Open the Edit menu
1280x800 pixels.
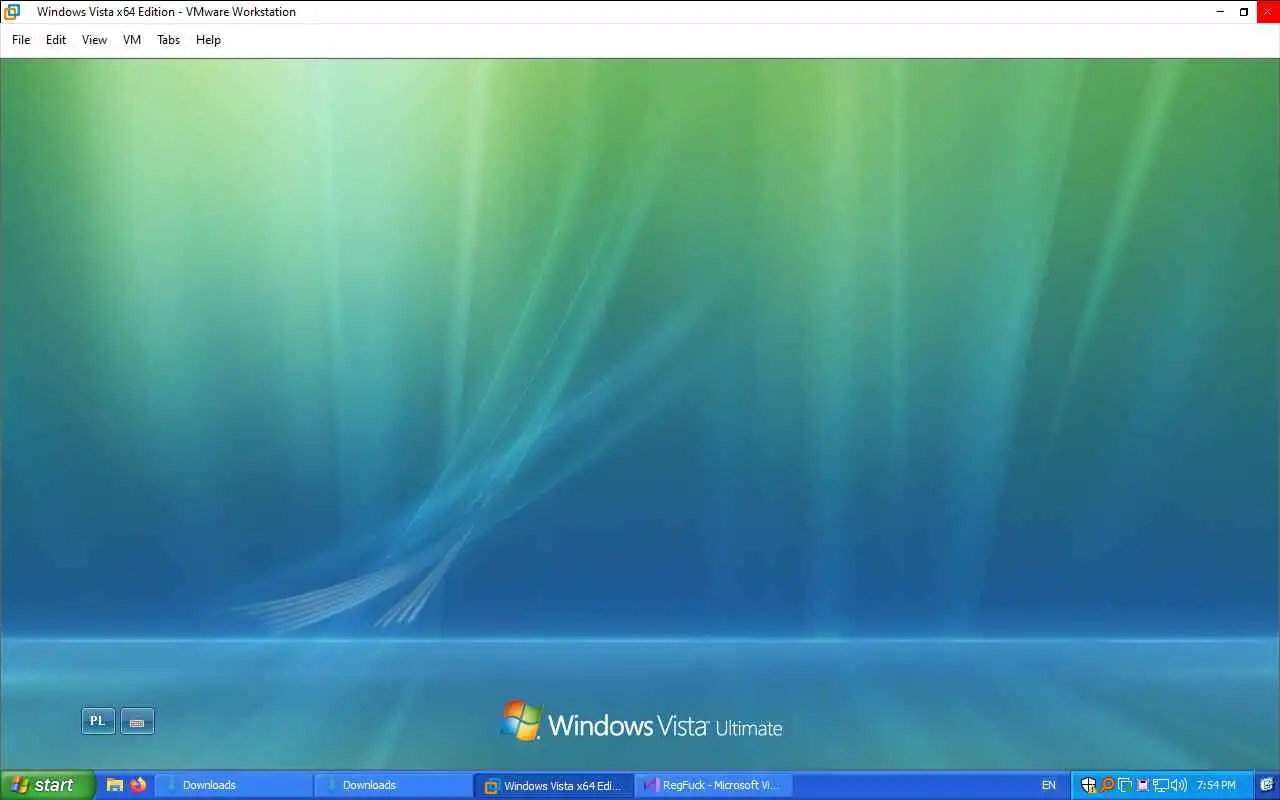[x=56, y=40]
